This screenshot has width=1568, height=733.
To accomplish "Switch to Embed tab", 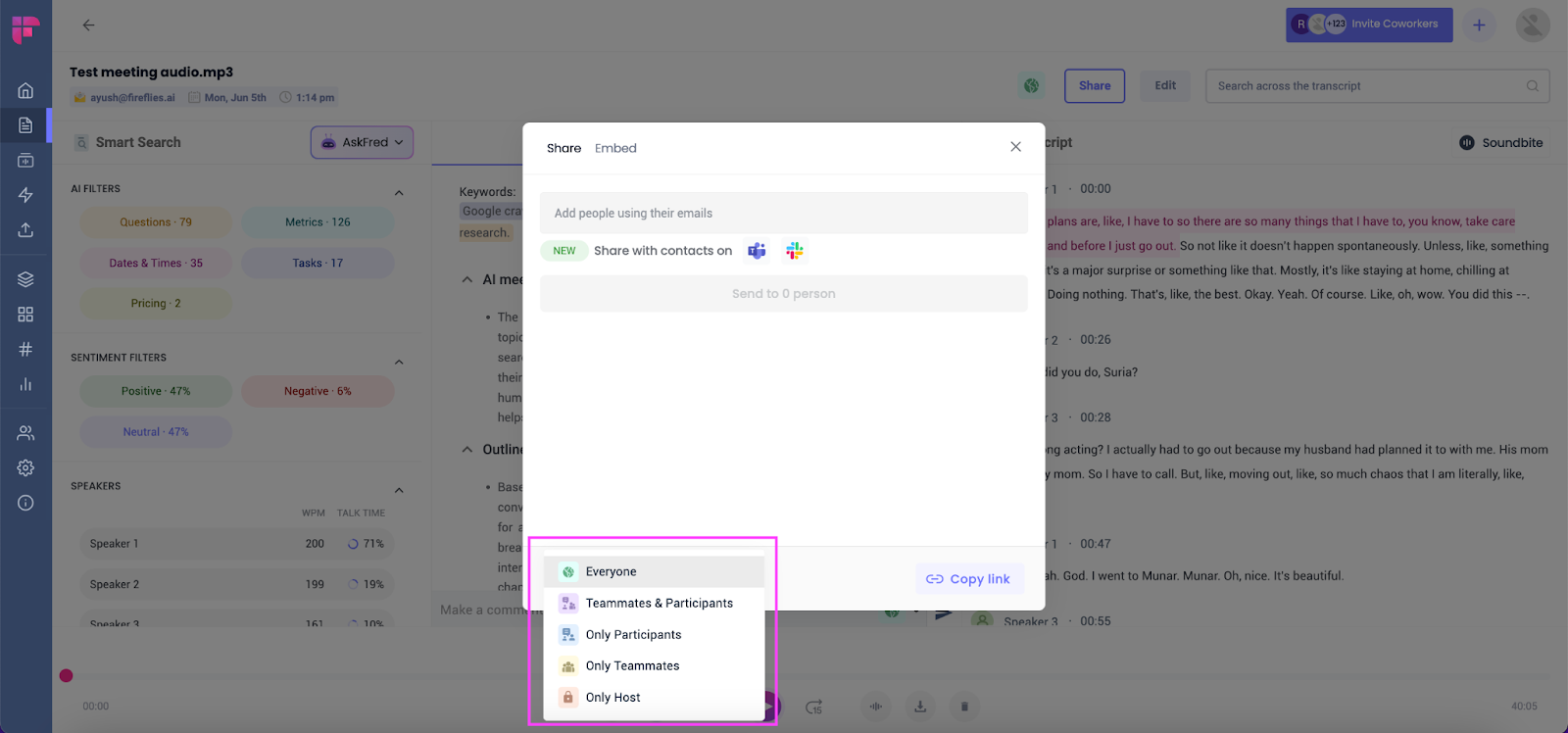I will (615, 148).
